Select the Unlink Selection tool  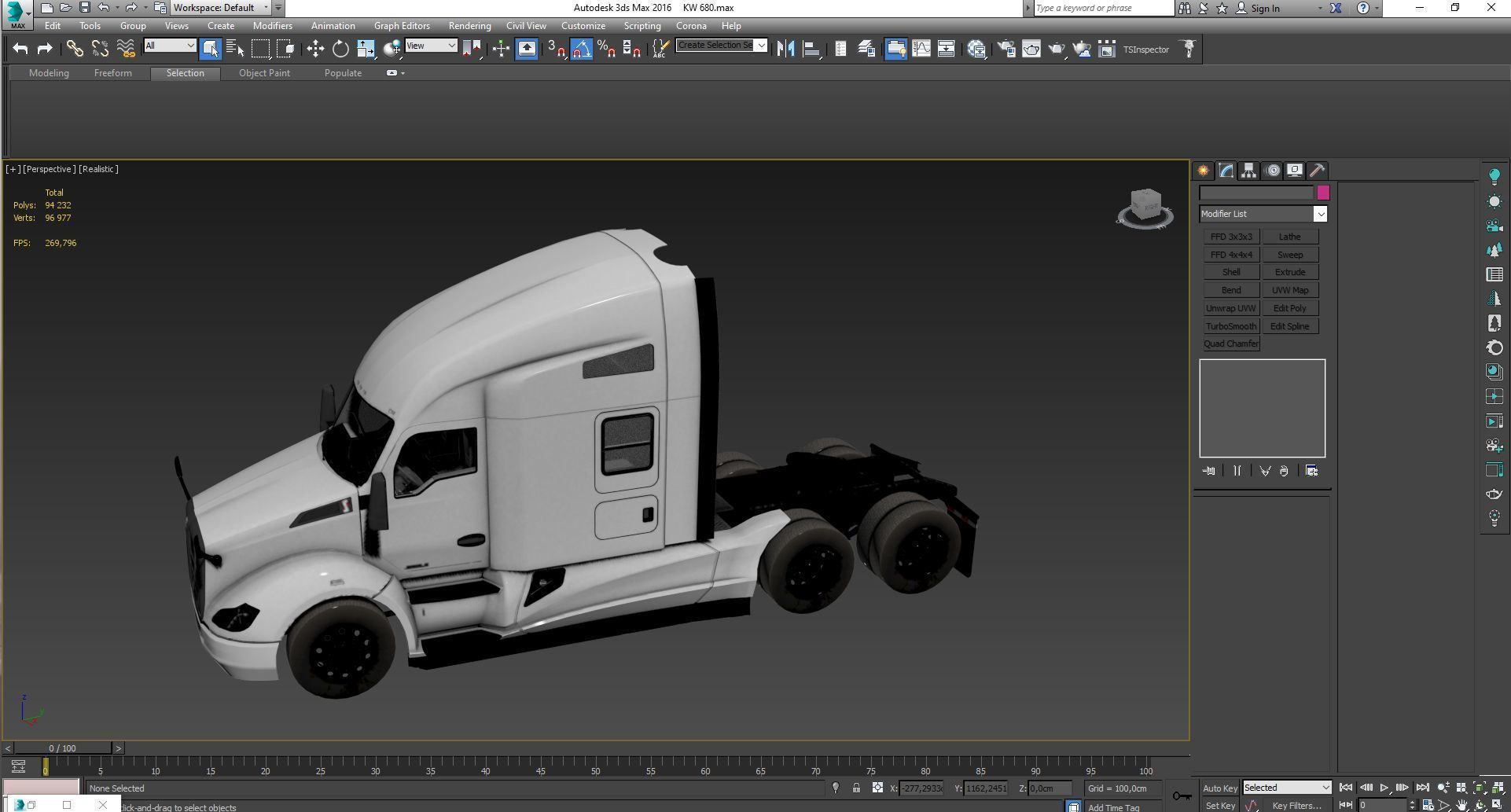click(x=100, y=49)
